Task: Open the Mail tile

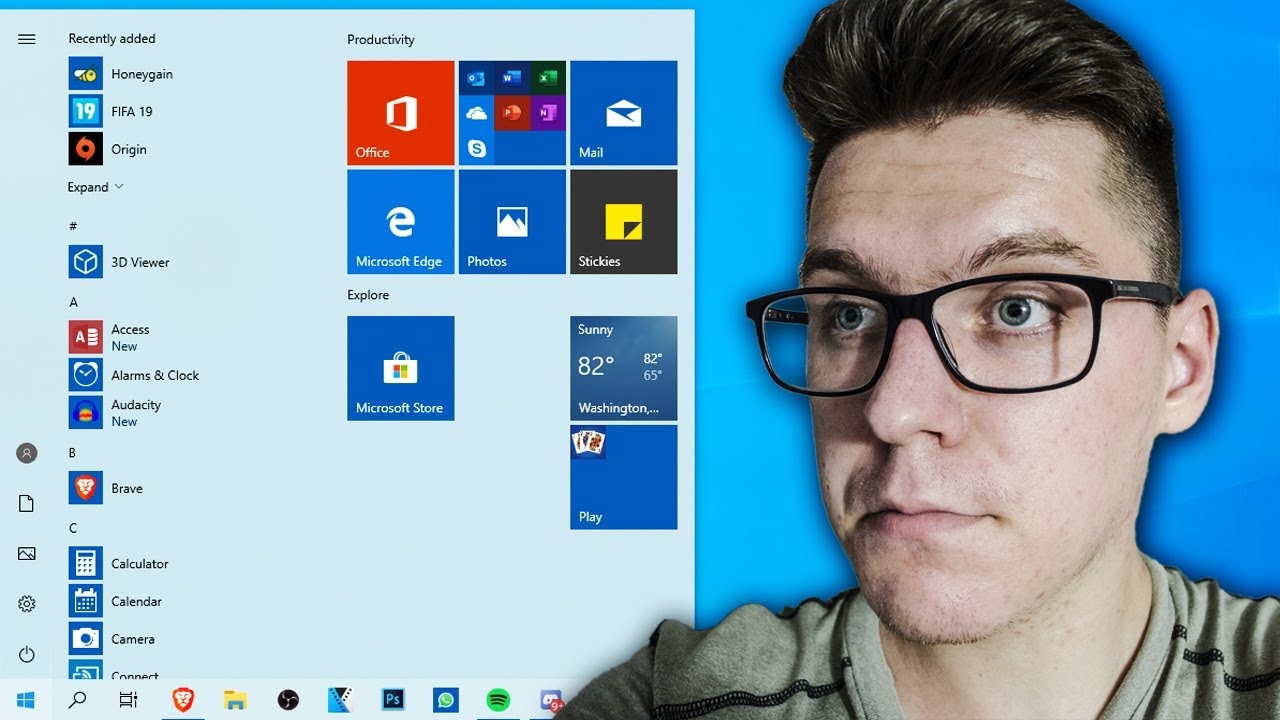Action: point(624,113)
